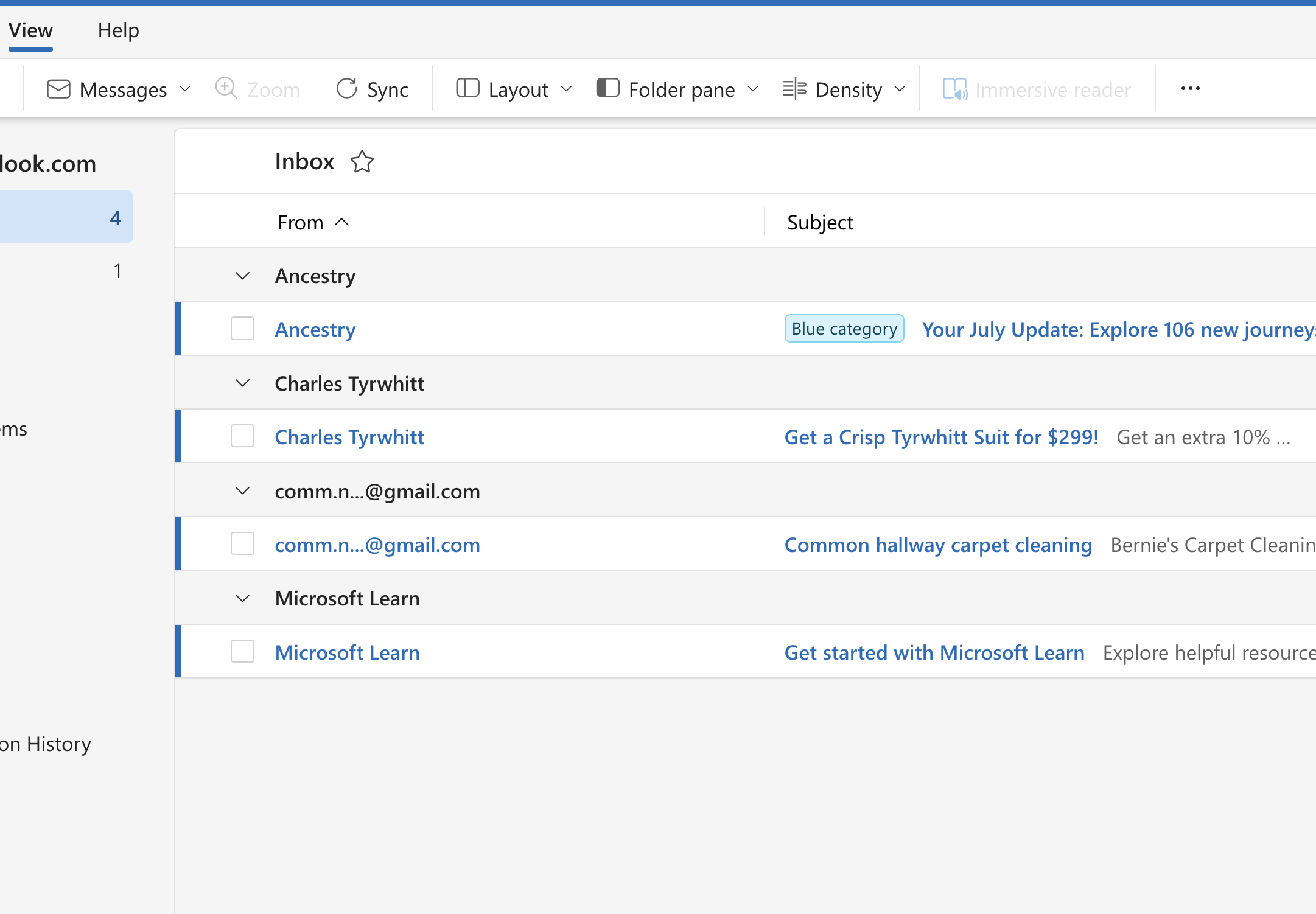Tick the comm.n...@gmail.com message checkbox
This screenshot has height=914, width=1316.
[x=242, y=544]
